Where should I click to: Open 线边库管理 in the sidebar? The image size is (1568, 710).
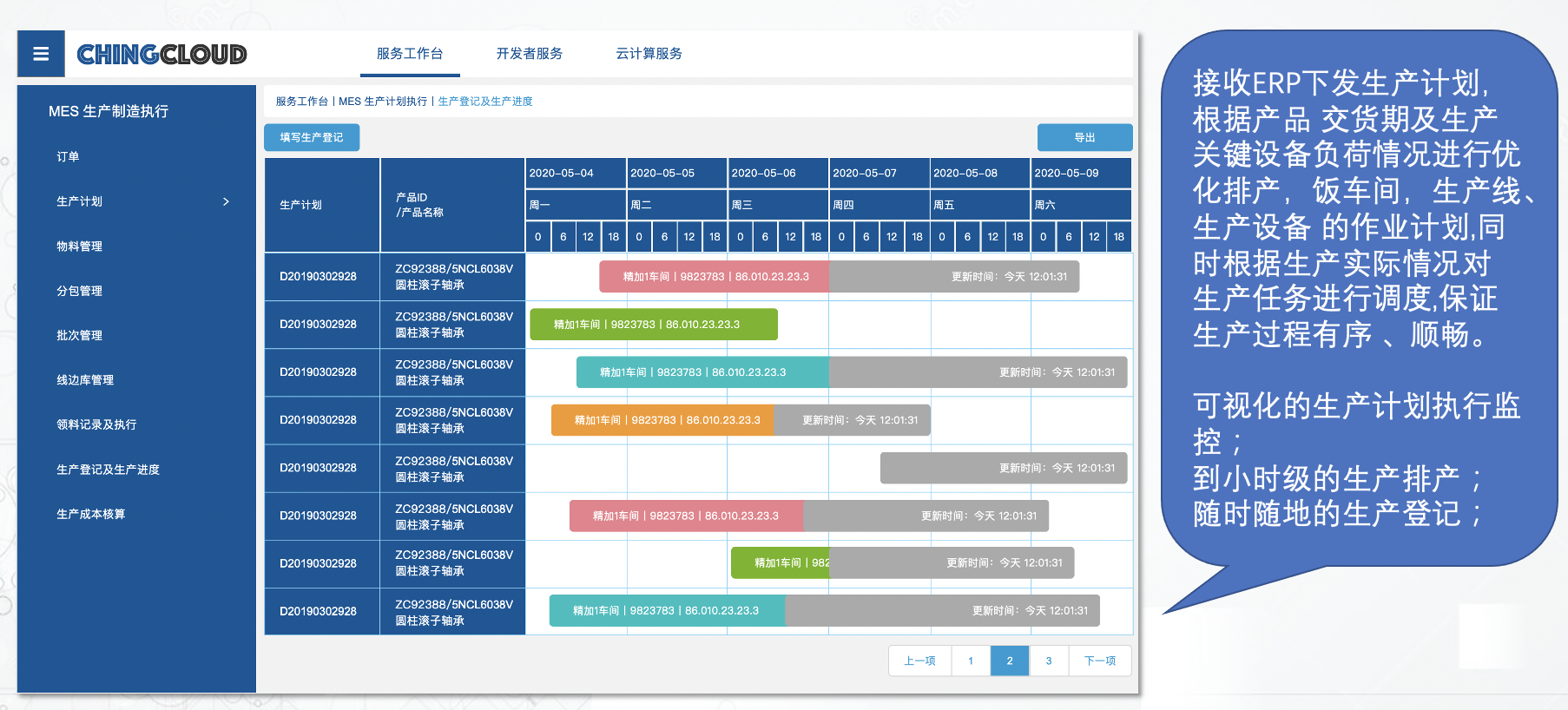(x=85, y=380)
